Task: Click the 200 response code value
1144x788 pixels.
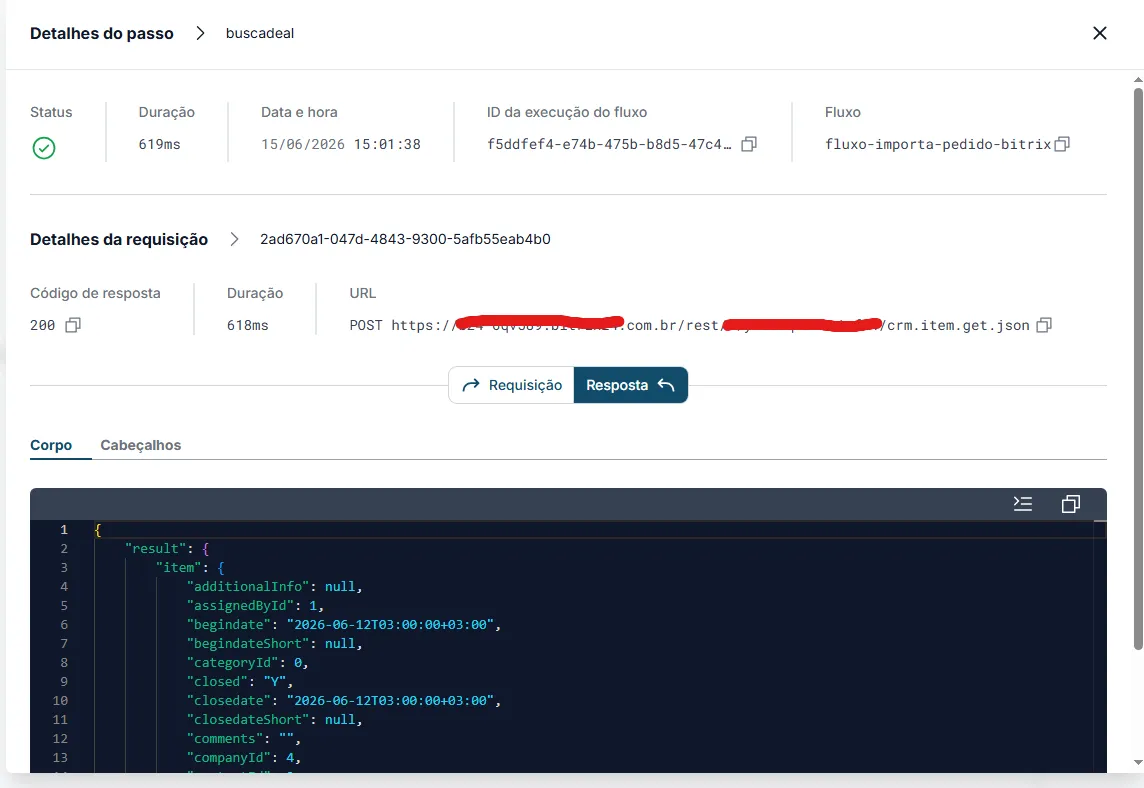Action: pos(42,325)
